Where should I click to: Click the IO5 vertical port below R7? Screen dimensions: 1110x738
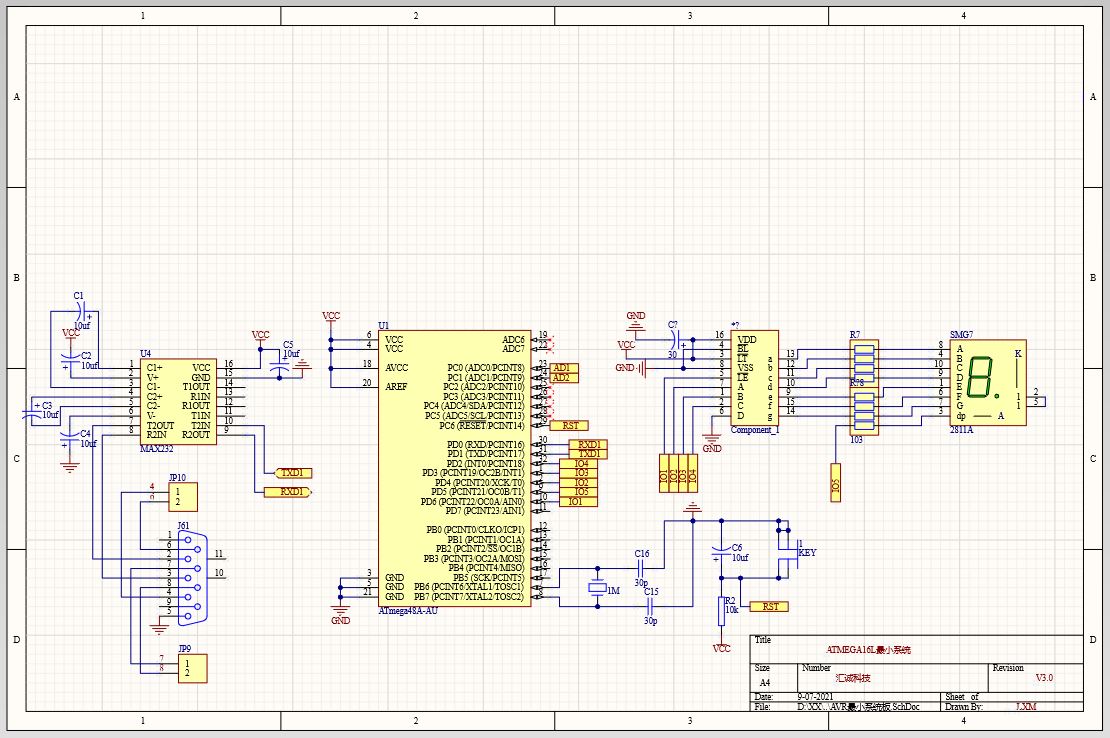point(835,483)
